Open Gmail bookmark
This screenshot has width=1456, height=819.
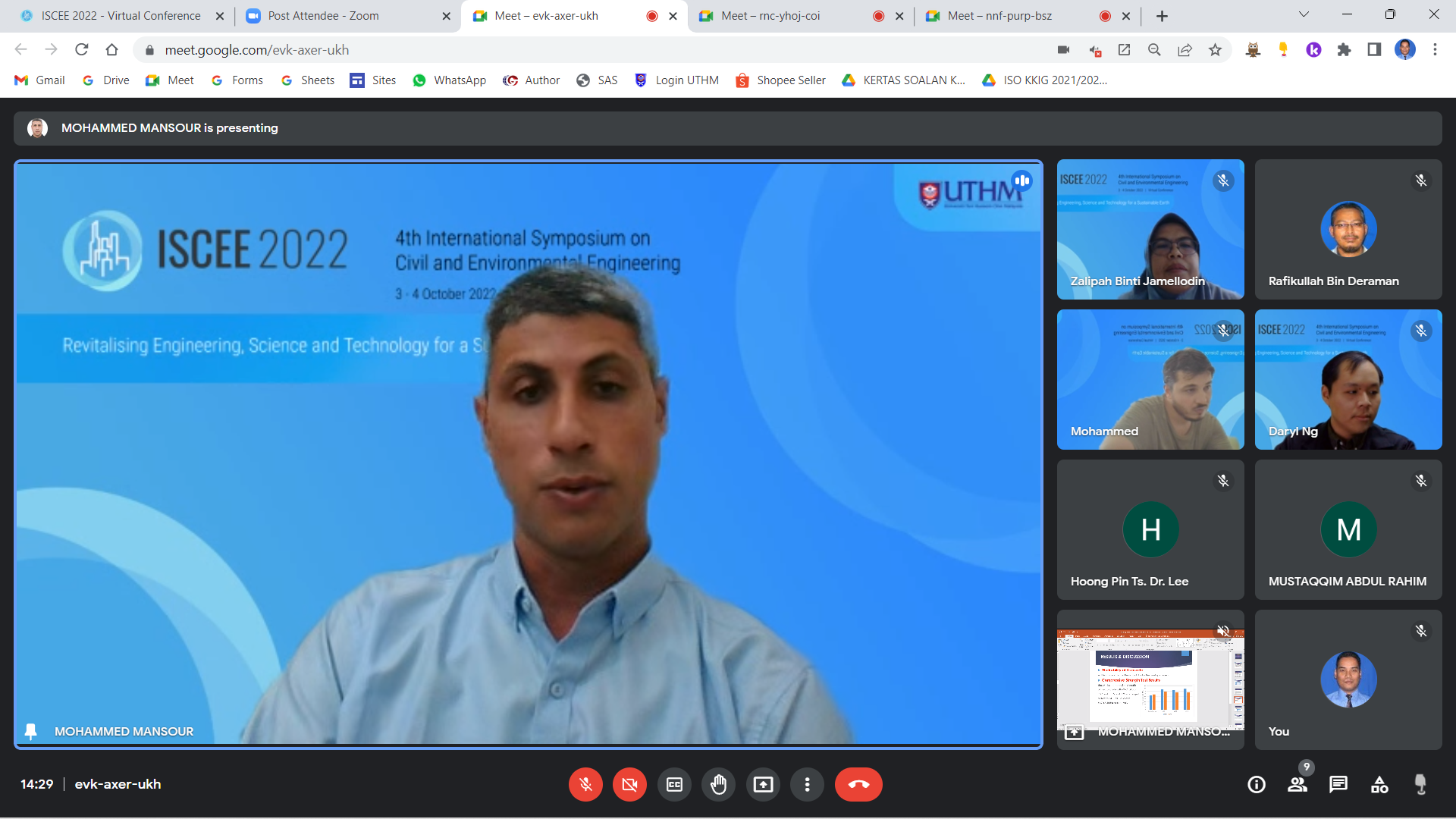[39, 80]
